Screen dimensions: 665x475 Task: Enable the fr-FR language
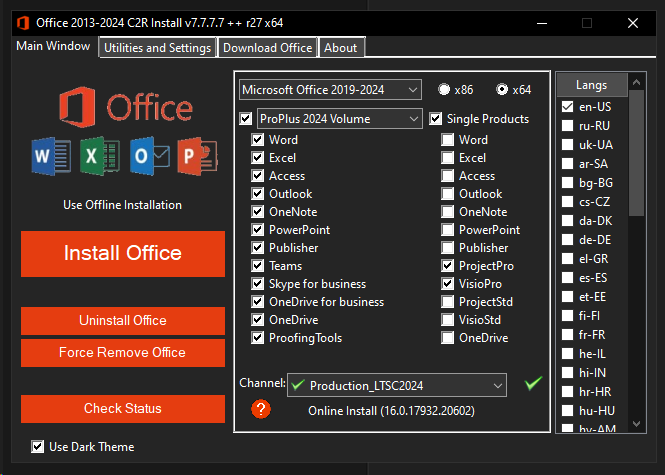pyautogui.click(x=567, y=335)
